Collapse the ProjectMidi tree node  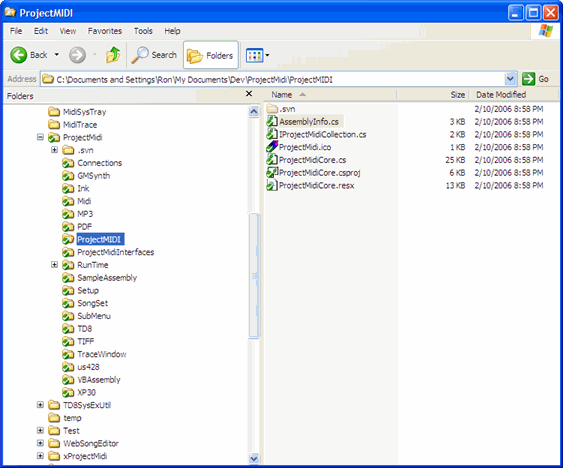40,137
